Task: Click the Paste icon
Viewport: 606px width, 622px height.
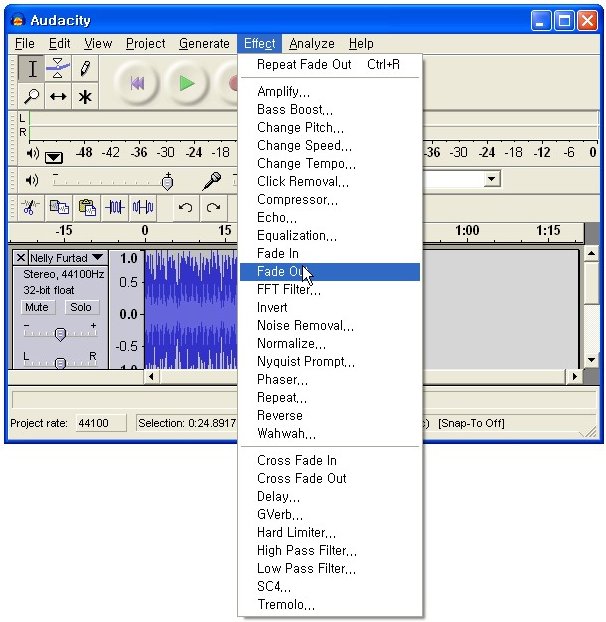Action: 87,207
